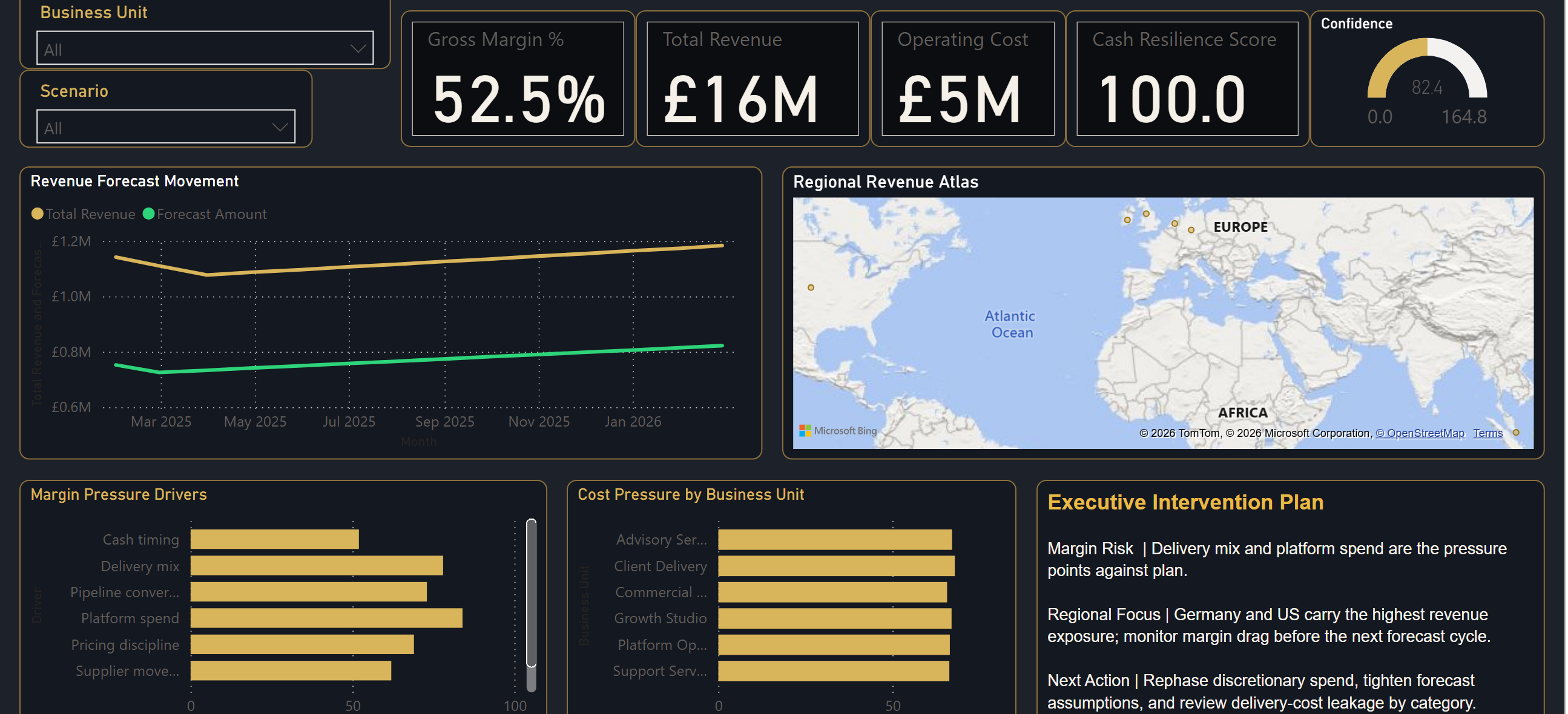Click the Total Revenue legend marker
The width and height of the screenshot is (1568, 714).
37,214
